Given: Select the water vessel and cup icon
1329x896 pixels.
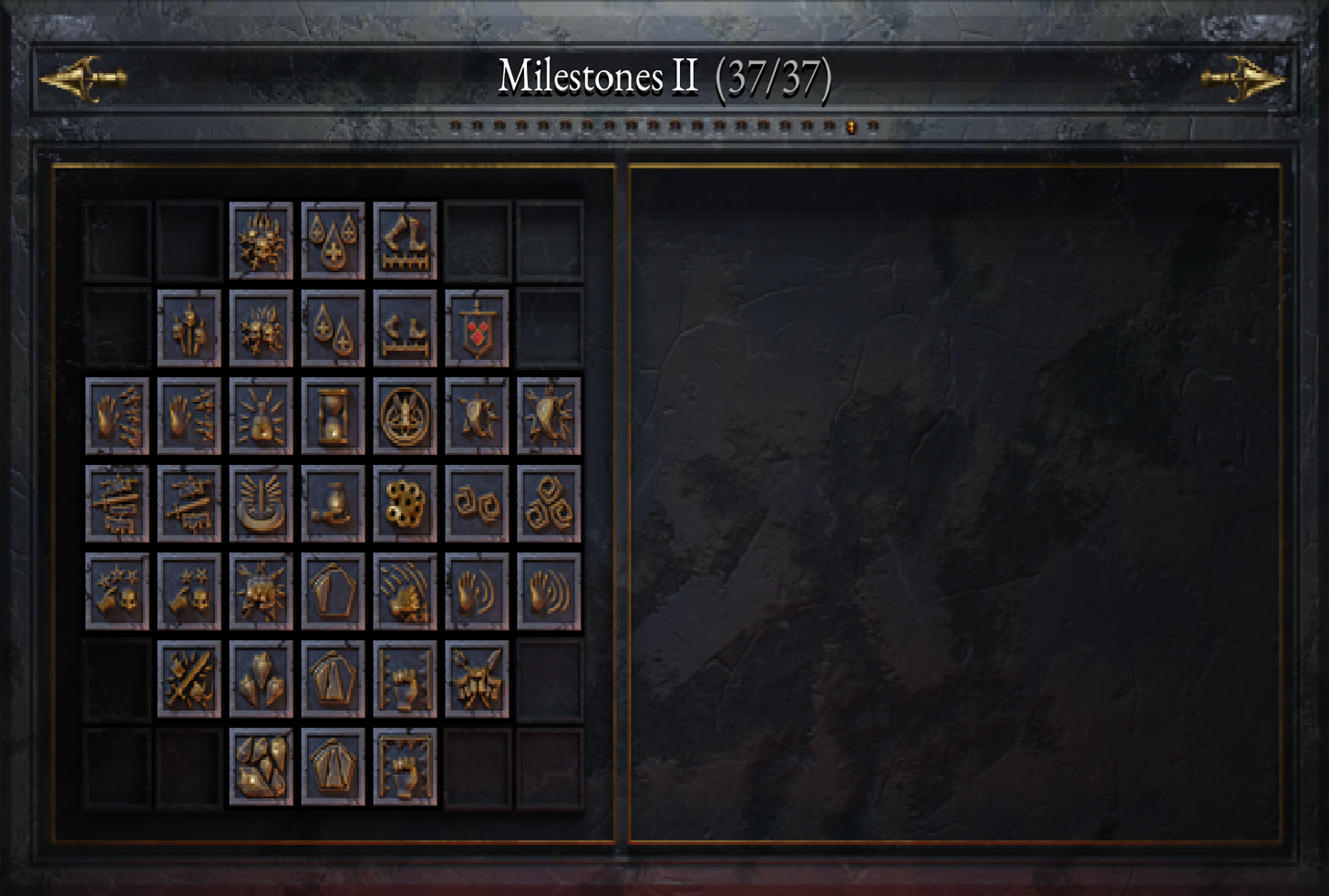Looking at the screenshot, I should coord(333,504).
